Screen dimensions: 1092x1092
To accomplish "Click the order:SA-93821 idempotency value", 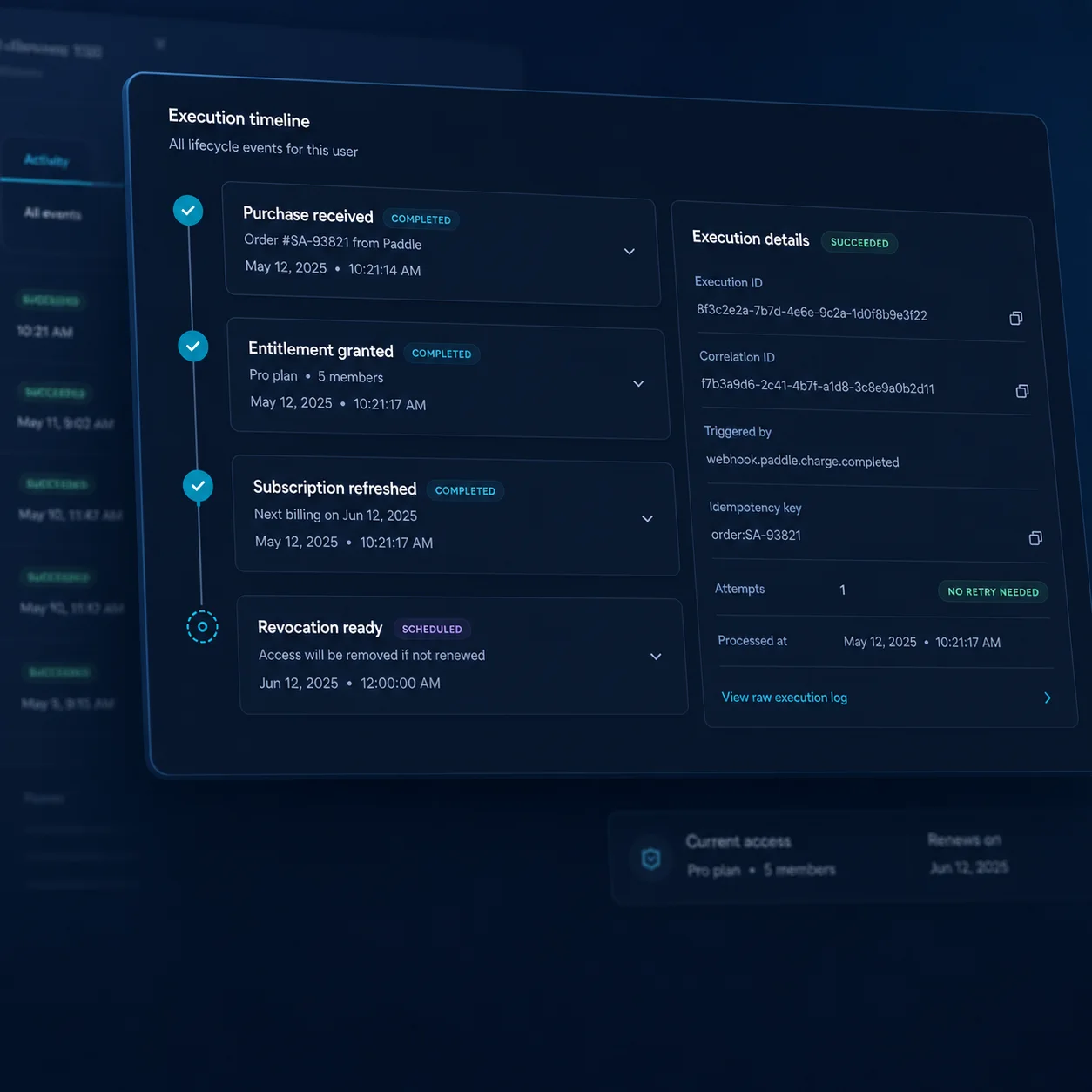I will tap(756, 535).
